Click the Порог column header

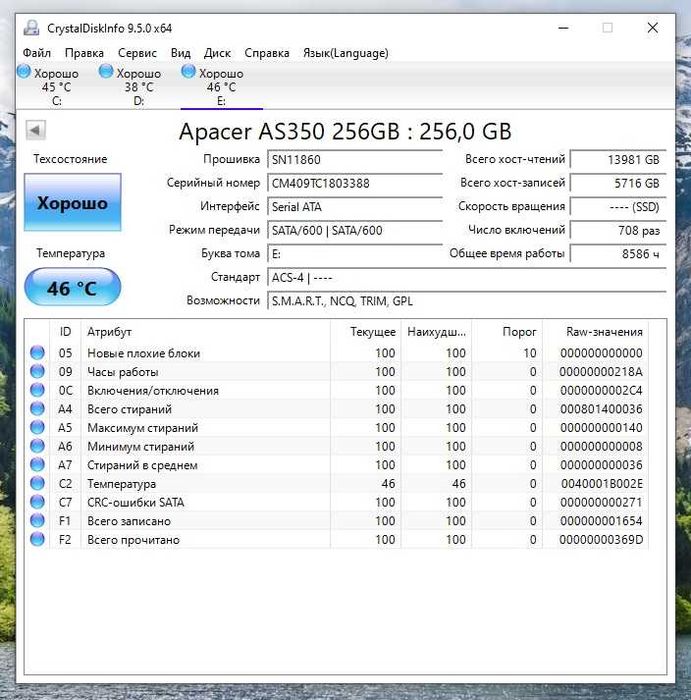tap(507, 332)
